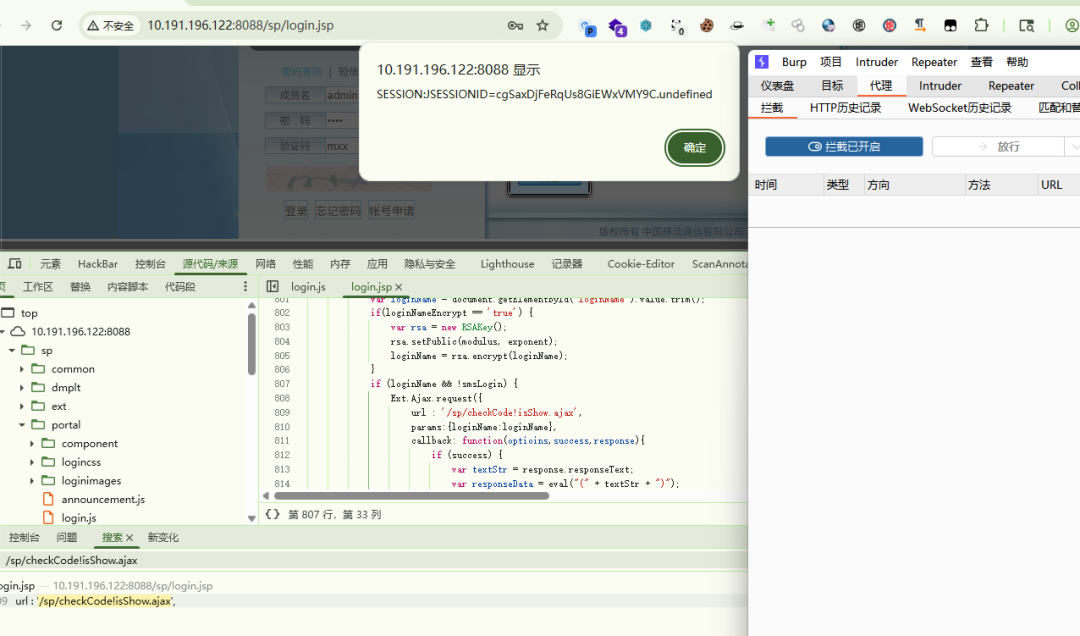1080x636 pixels.
Task: Reload the page with the refresh icon
Action: tap(56, 25)
